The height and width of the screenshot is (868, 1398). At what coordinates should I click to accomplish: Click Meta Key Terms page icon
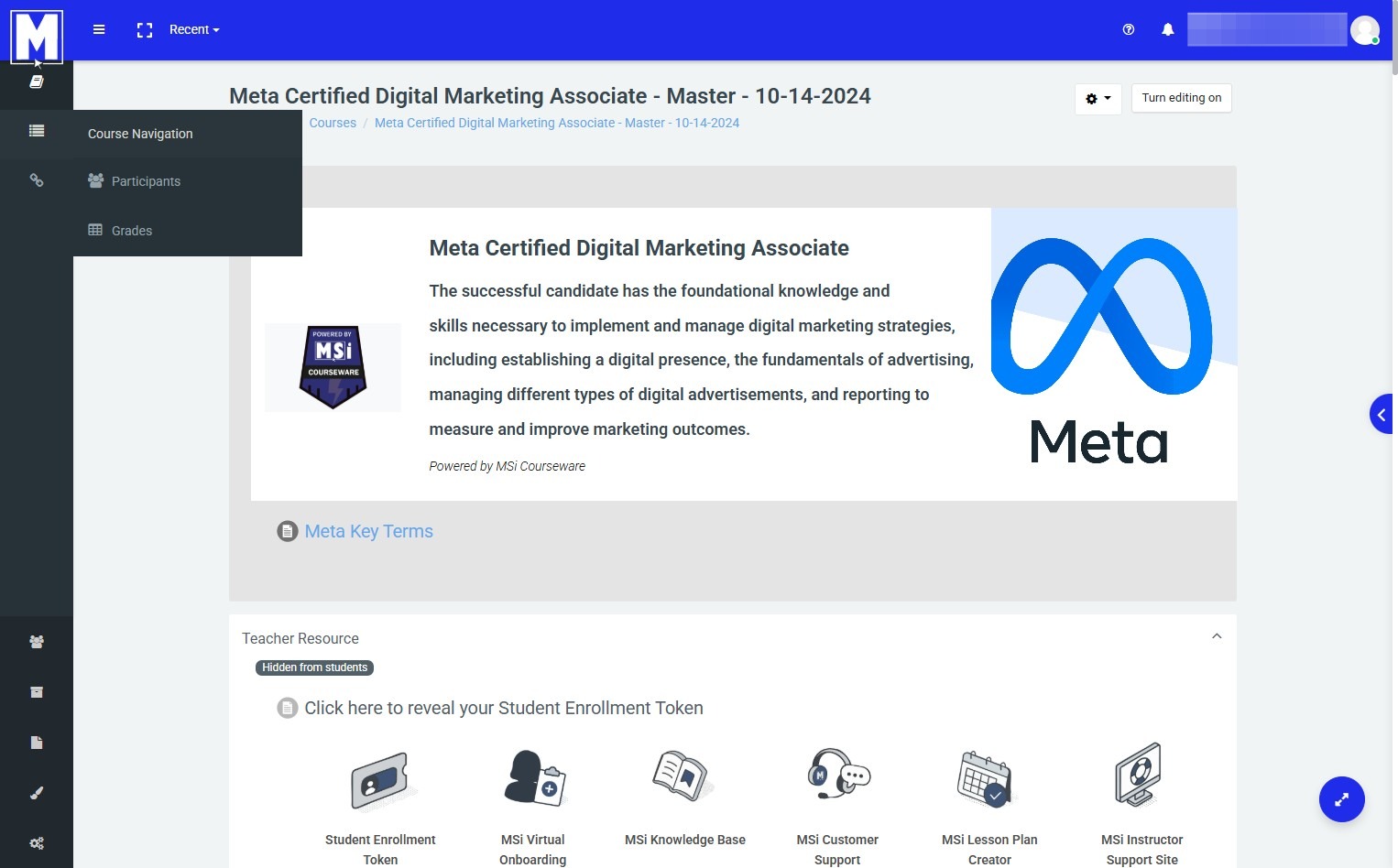(288, 531)
